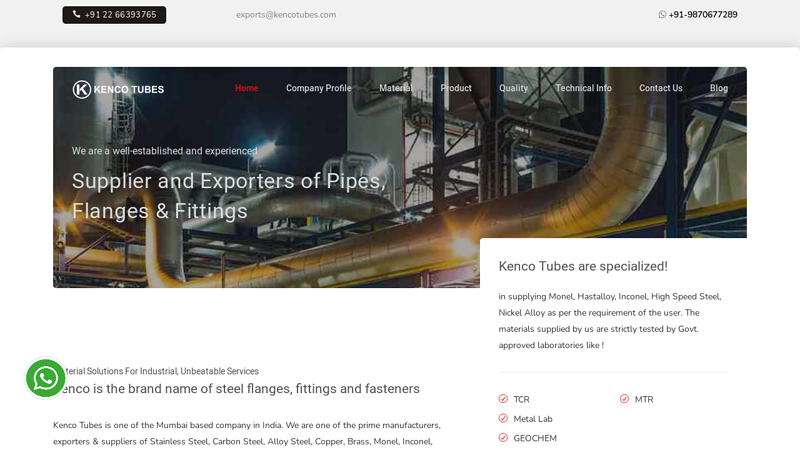Open the Material menu

pyautogui.click(x=396, y=88)
